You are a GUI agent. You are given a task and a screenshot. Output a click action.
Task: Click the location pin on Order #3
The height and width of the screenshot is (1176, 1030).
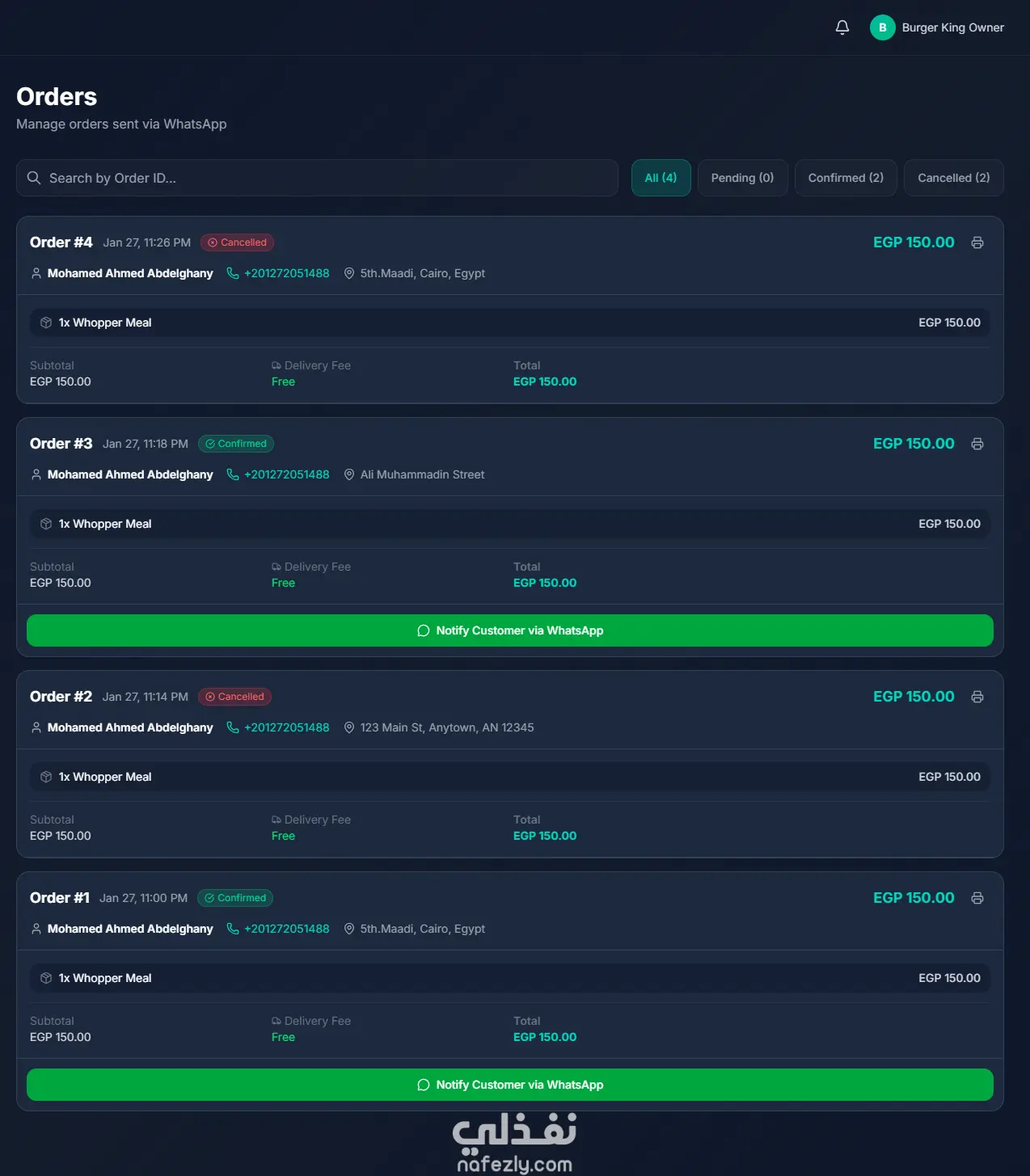[349, 474]
